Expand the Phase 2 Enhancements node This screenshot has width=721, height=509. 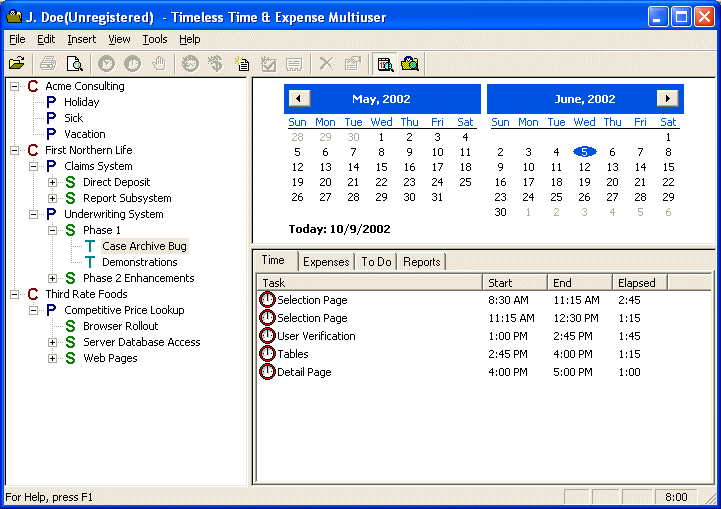(52, 278)
